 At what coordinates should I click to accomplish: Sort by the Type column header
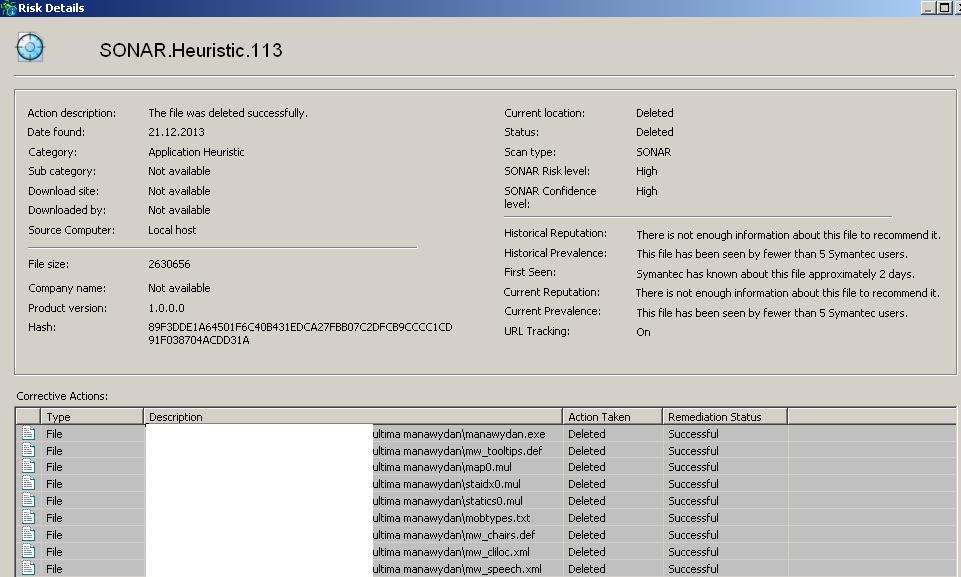tap(92, 416)
